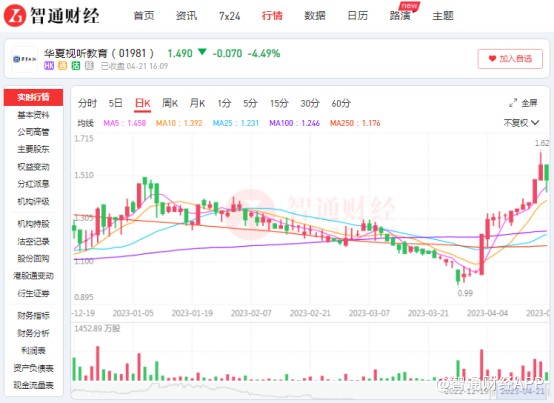The height and width of the screenshot is (403, 554).
Task: Go to 首页 in top navigation
Action: tap(144, 16)
